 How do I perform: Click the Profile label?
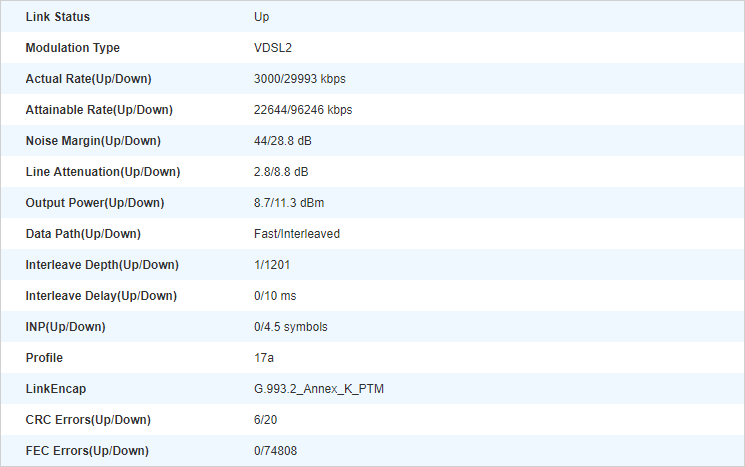pos(44,358)
